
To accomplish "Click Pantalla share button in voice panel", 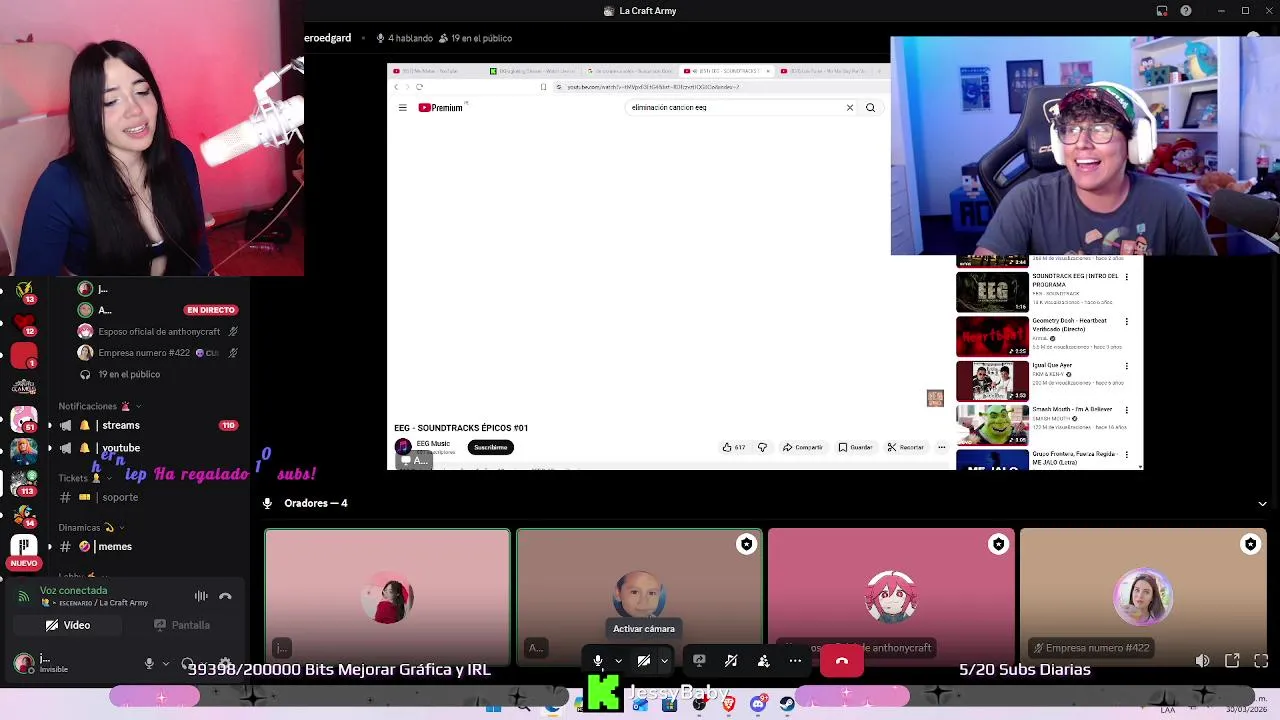I will [x=182, y=625].
